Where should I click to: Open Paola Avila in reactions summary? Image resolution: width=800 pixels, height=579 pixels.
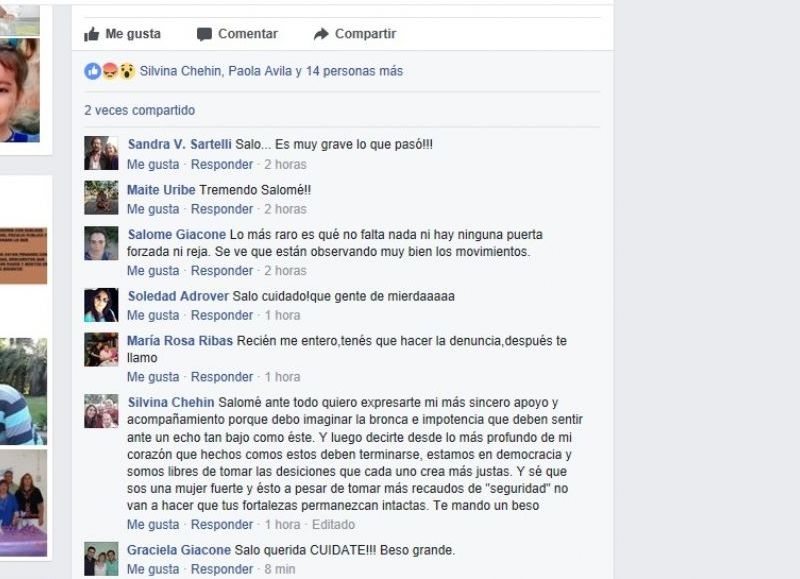pos(260,71)
